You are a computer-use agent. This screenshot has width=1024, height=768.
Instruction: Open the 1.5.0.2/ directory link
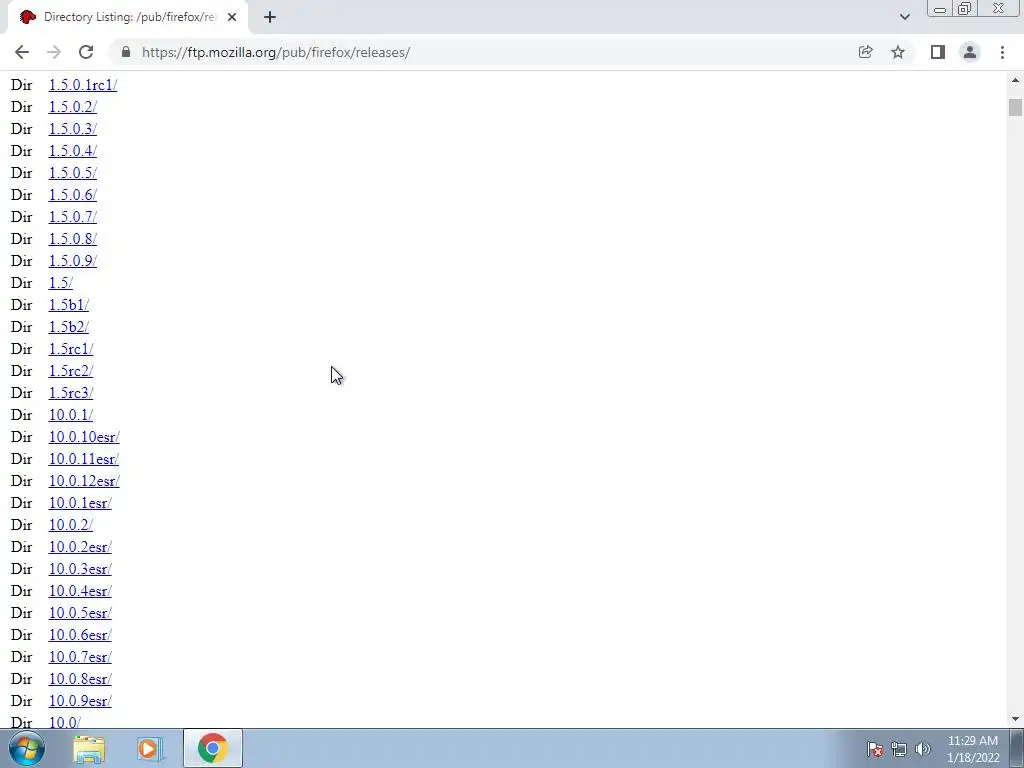72,106
